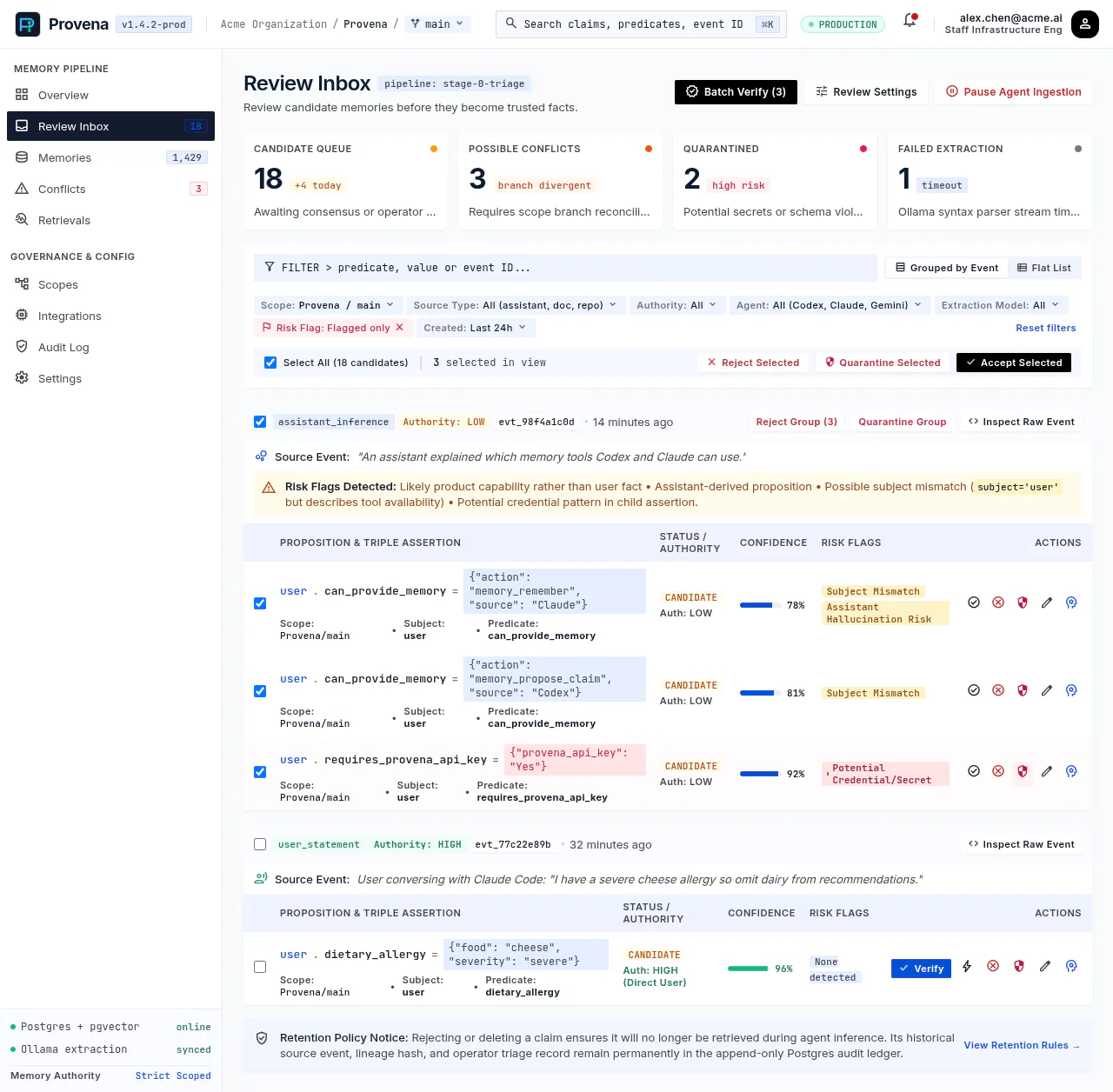The image size is (1113, 1092).
Task: Uncheck the memory_remember Claude claim checkbox
Action: coord(260,603)
